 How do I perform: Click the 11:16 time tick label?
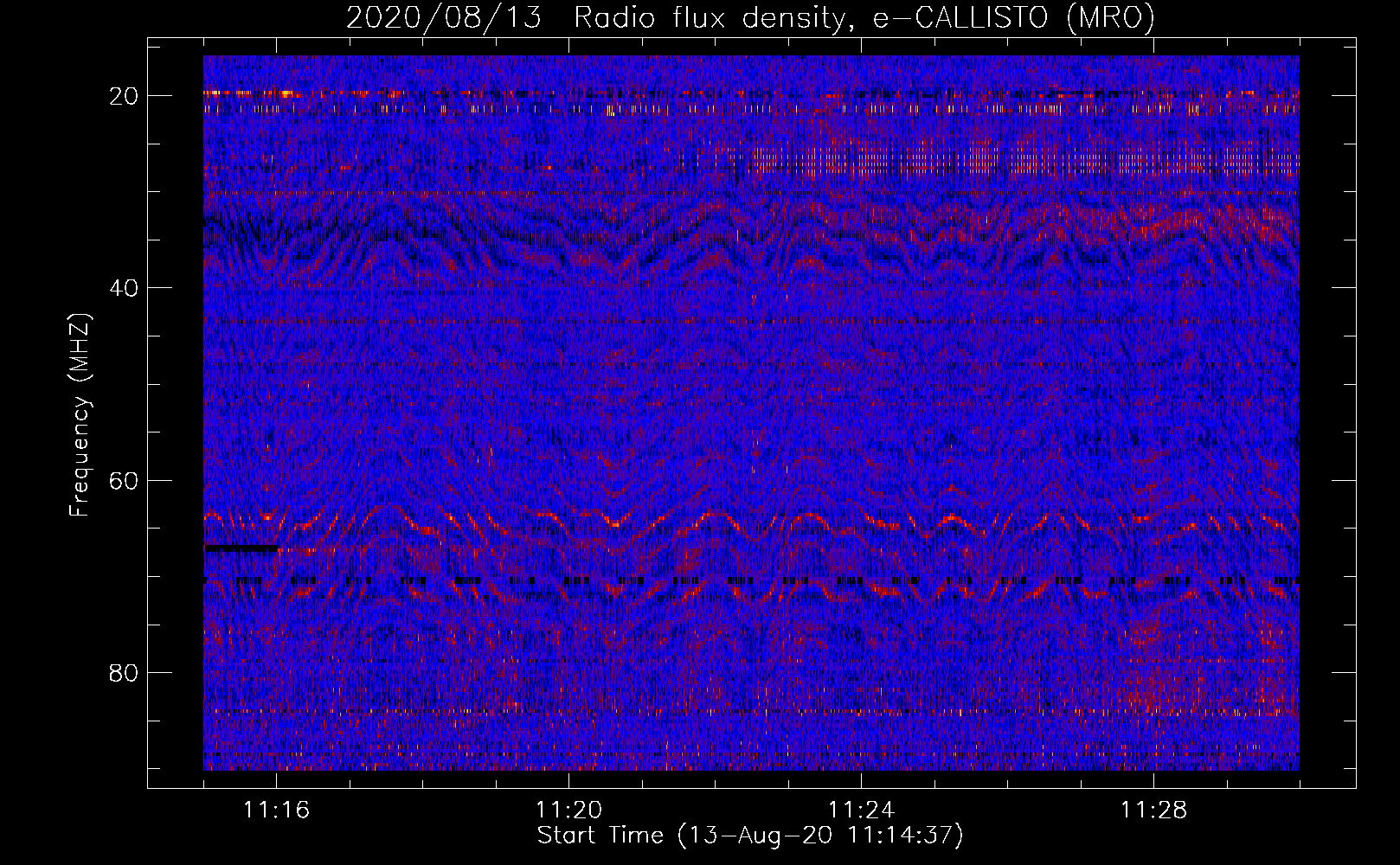tap(277, 810)
